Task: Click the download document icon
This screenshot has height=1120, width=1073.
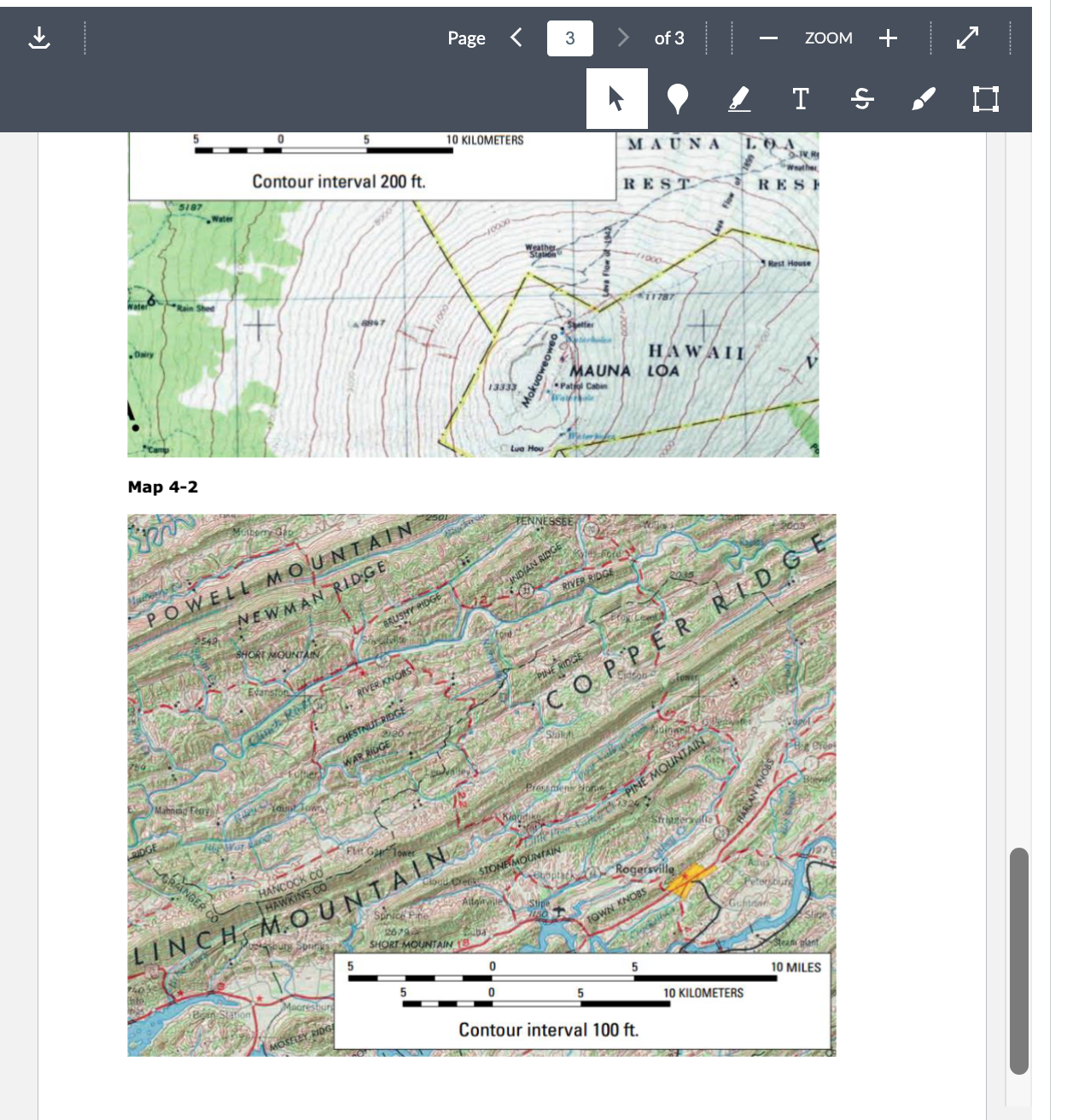Action: tap(40, 38)
